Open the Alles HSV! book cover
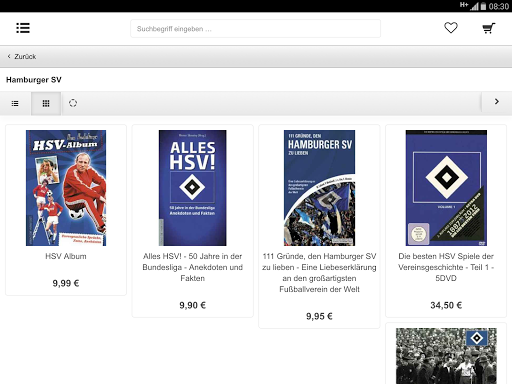512x384 pixels. pyautogui.click(x=192, y=188)
